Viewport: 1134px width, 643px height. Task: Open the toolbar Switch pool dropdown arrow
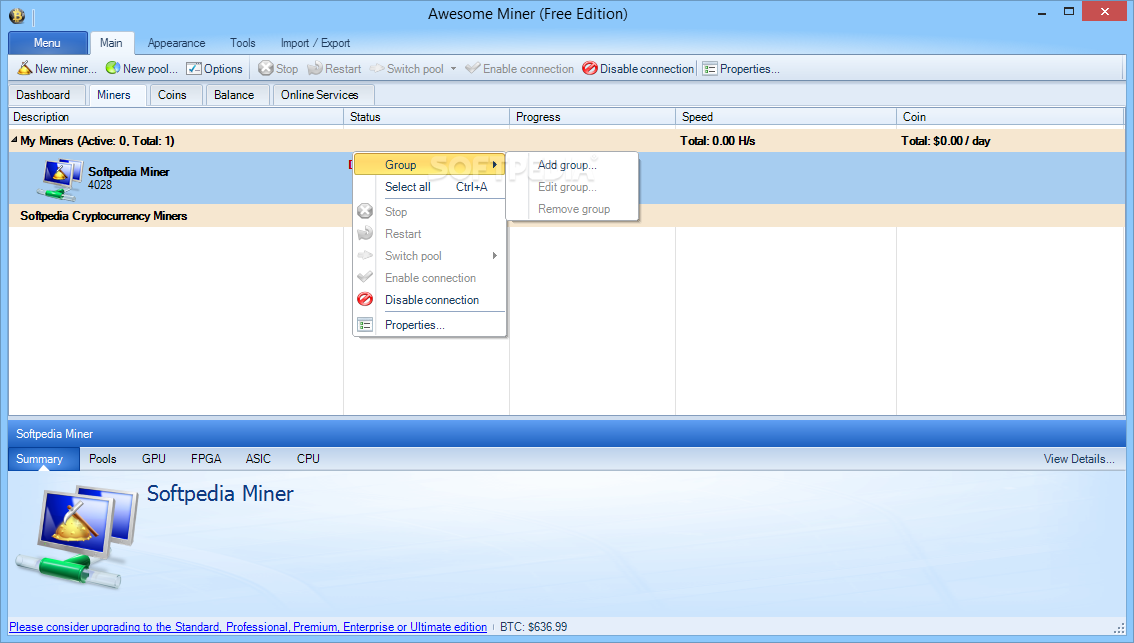pyautogui.click(x=453, y=69)
